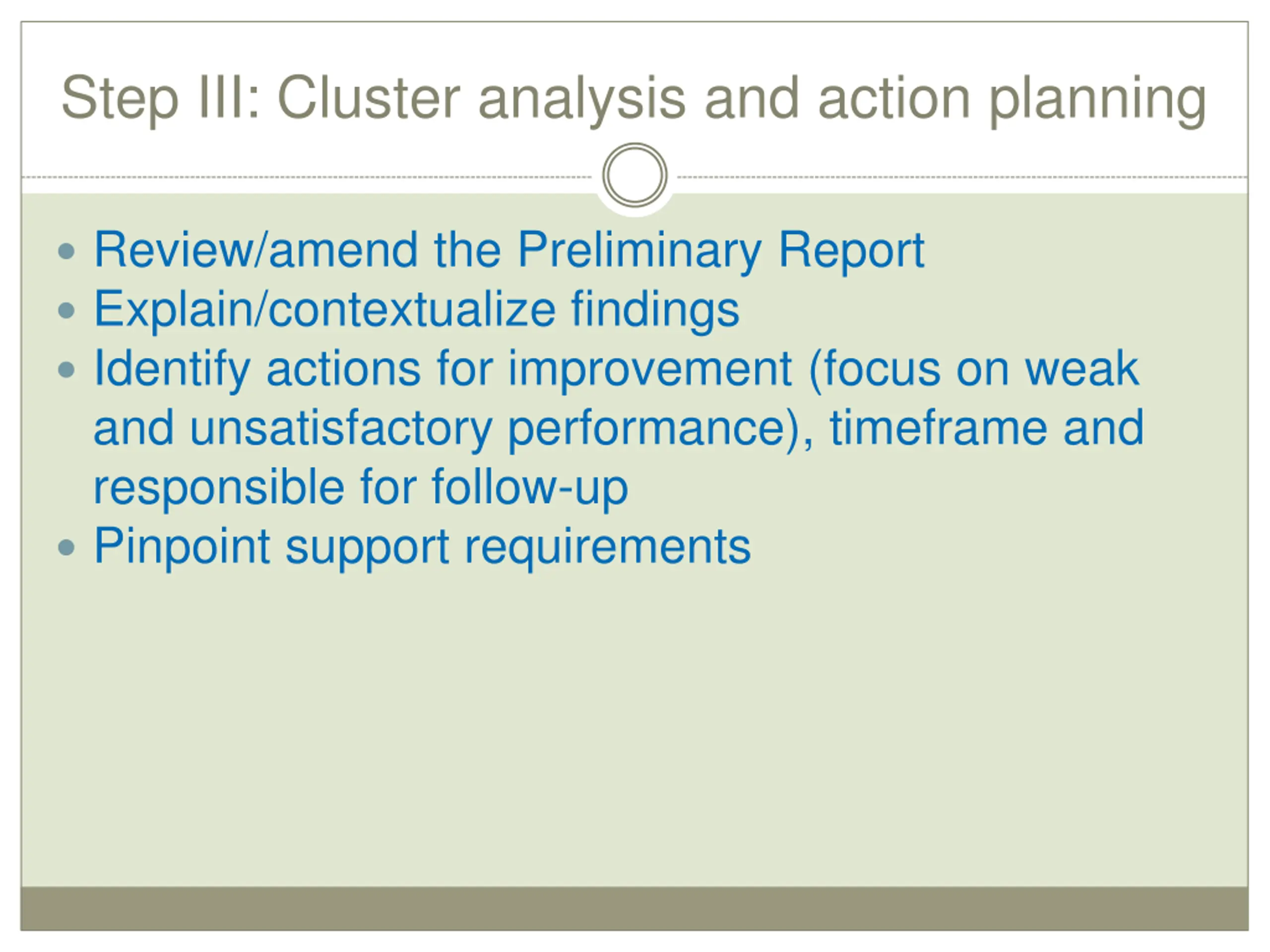Click the word 'Identify' in the third bullet

[172, 369]
